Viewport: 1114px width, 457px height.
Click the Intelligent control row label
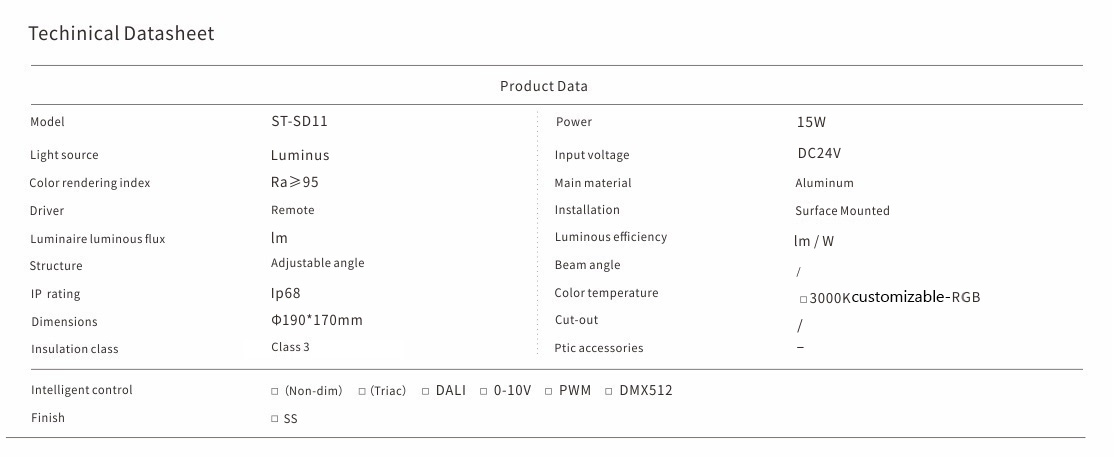pyautogui.click(x=81, y=390)
